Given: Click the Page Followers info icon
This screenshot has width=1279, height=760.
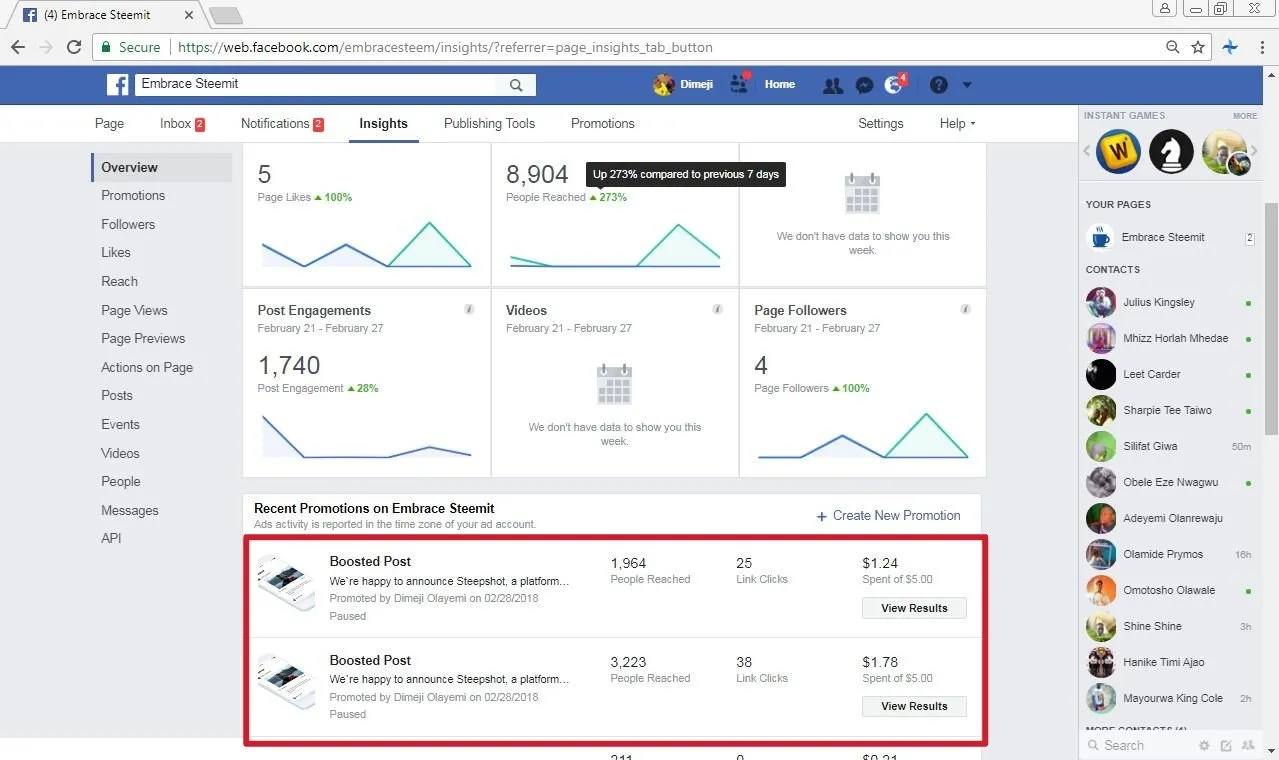Looking at the screenshot, I should (x=965, y=310).
